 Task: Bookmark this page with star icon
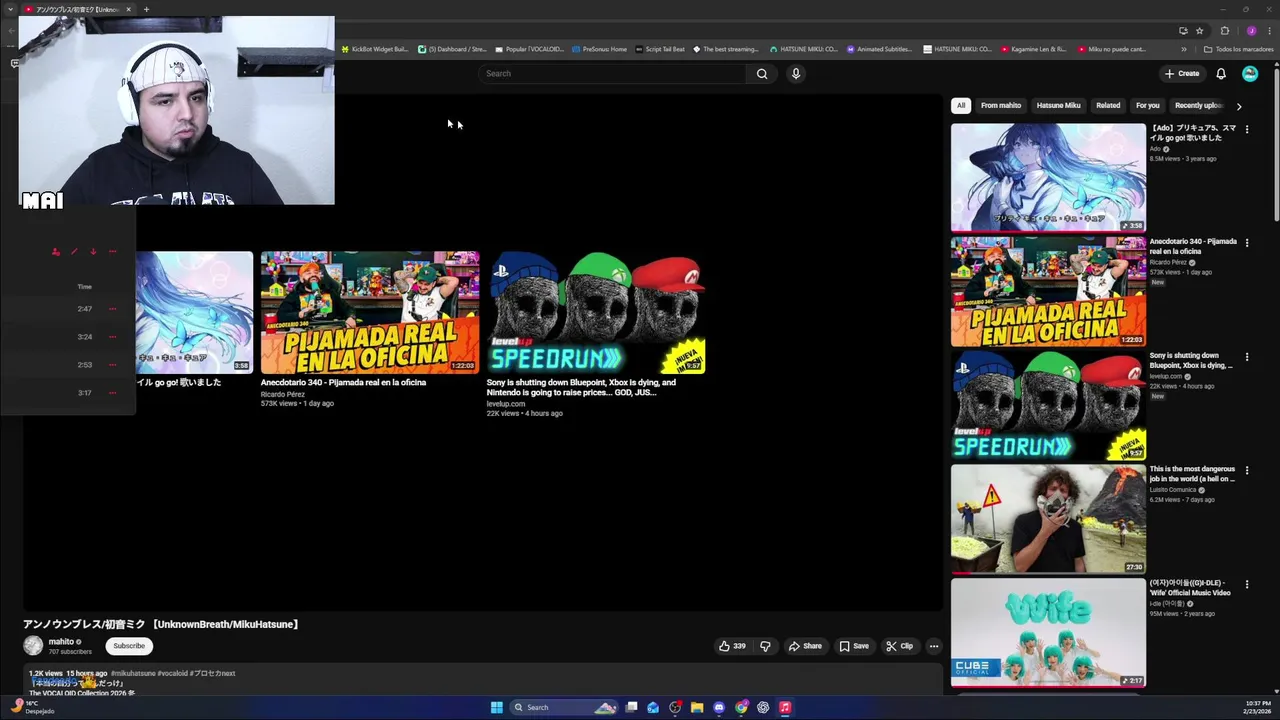[1200, 31]
